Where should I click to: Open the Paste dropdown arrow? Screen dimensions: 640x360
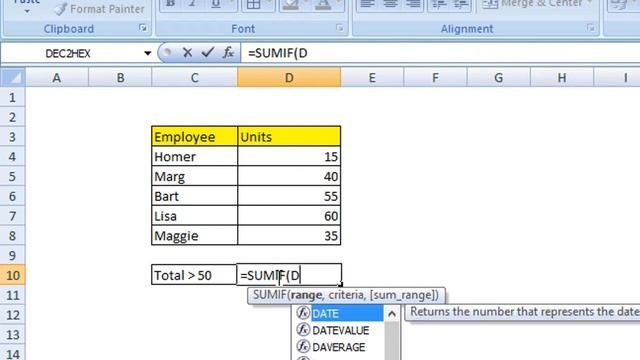pyautogui.click(x=27, y=11)
